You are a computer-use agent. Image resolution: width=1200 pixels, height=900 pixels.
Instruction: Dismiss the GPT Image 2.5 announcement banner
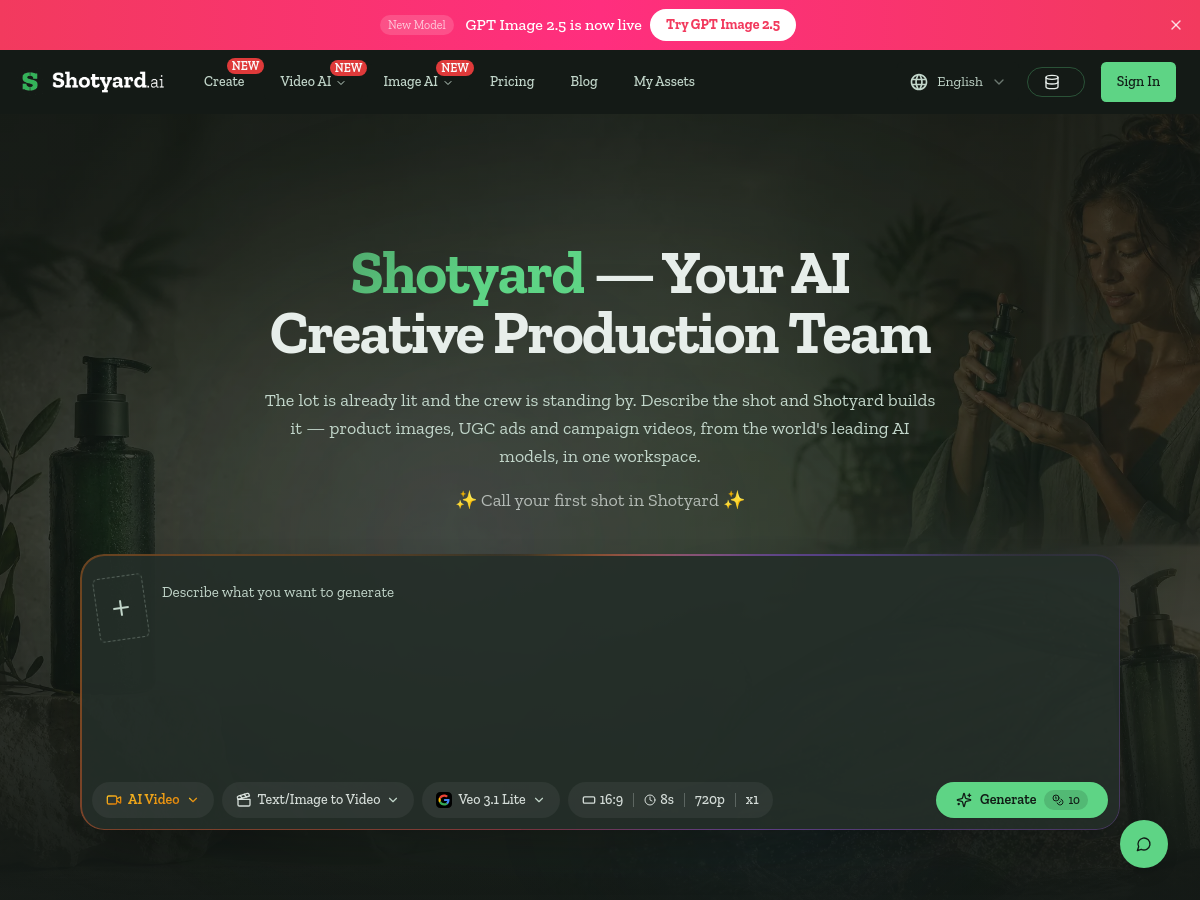1176,25
